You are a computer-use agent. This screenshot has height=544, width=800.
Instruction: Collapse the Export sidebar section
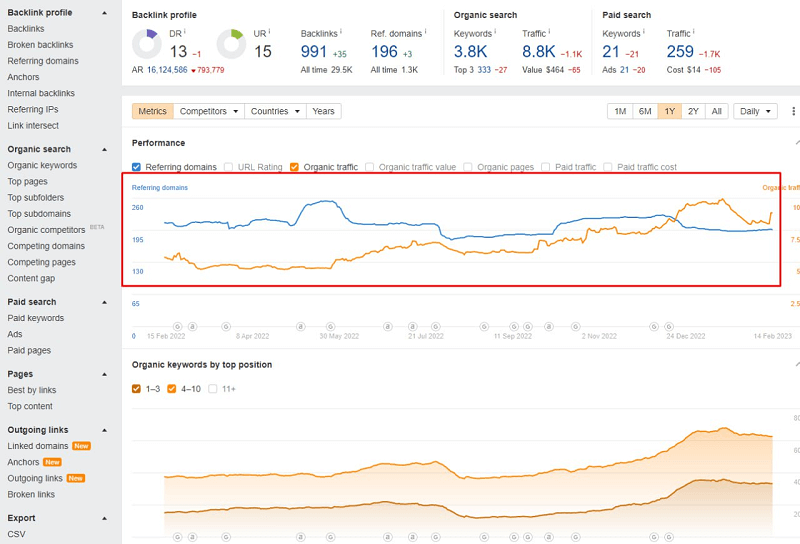[105, 518]
